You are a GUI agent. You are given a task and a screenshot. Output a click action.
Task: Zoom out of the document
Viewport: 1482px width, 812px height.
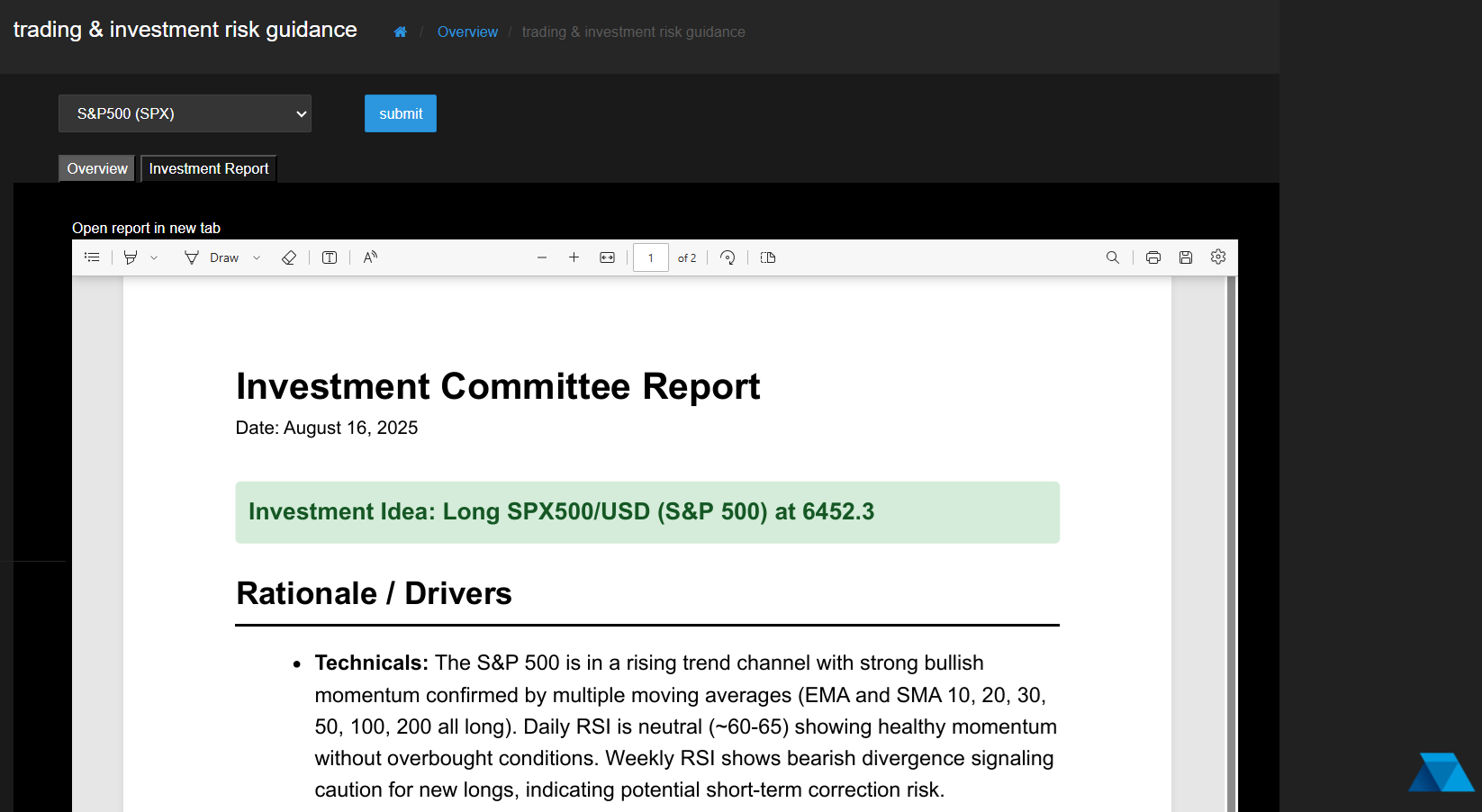(542, 257)
